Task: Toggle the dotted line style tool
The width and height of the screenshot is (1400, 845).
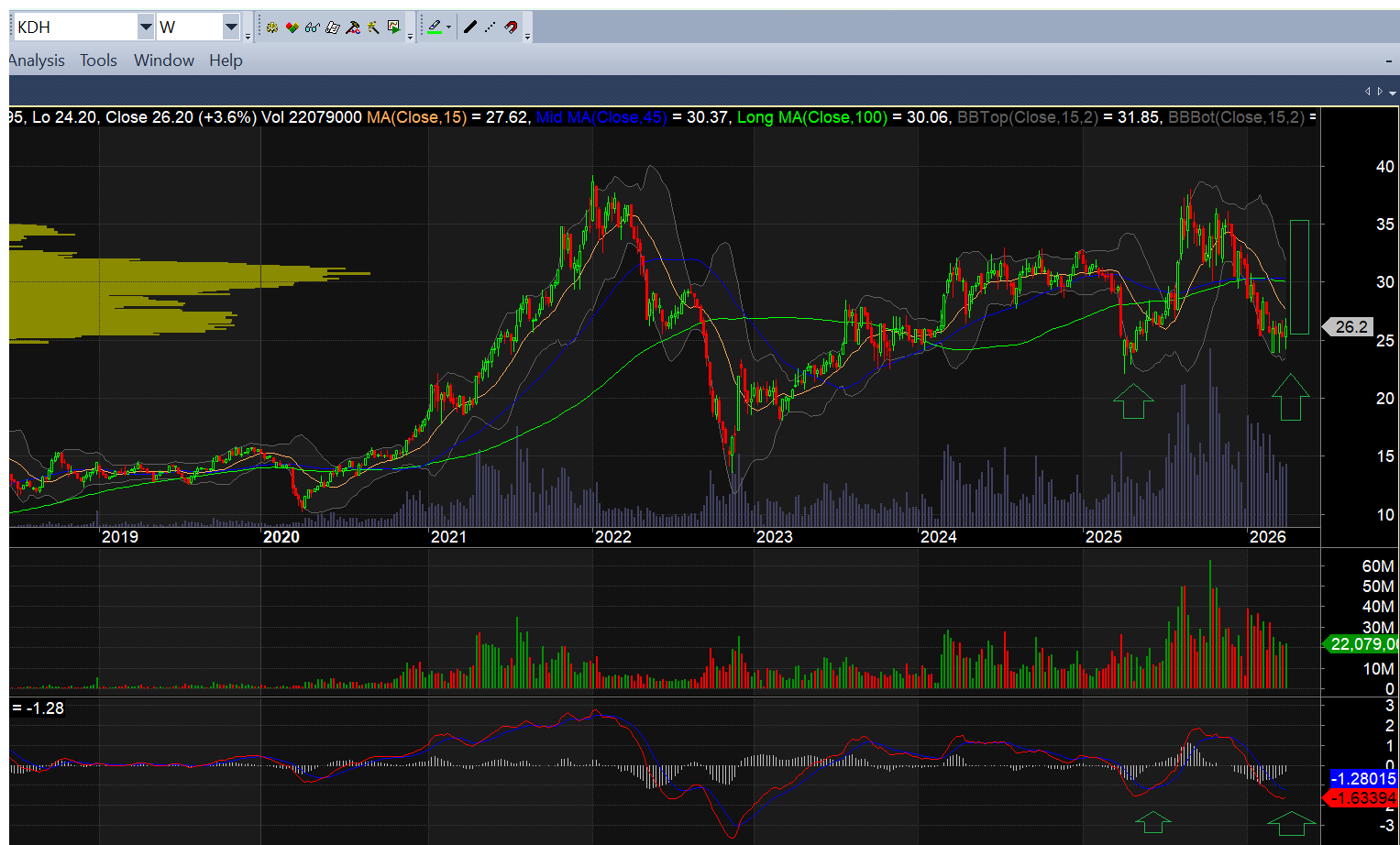Action: pos(491,27)
